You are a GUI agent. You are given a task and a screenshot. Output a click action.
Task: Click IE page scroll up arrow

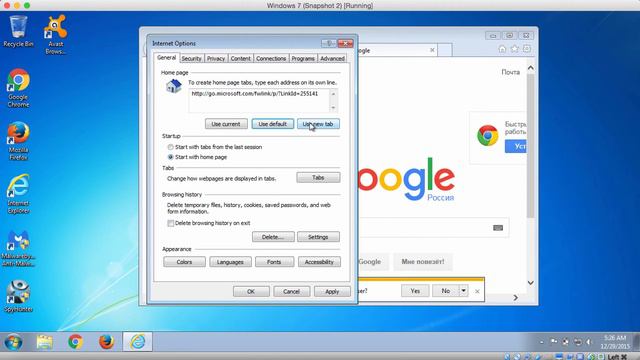pyautogui.click(x=531, y=68)
